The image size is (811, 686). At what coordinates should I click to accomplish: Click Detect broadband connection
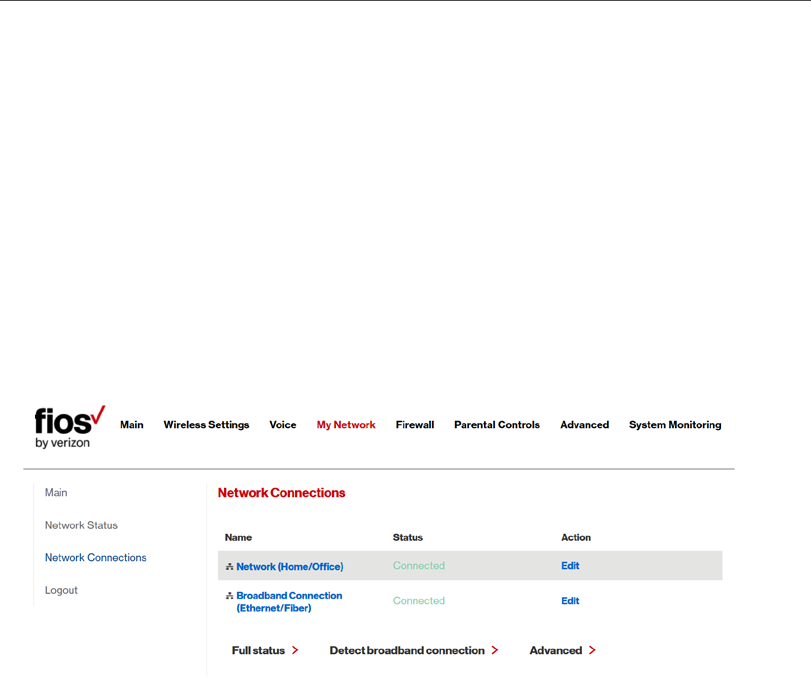click(x=407, y=650)
